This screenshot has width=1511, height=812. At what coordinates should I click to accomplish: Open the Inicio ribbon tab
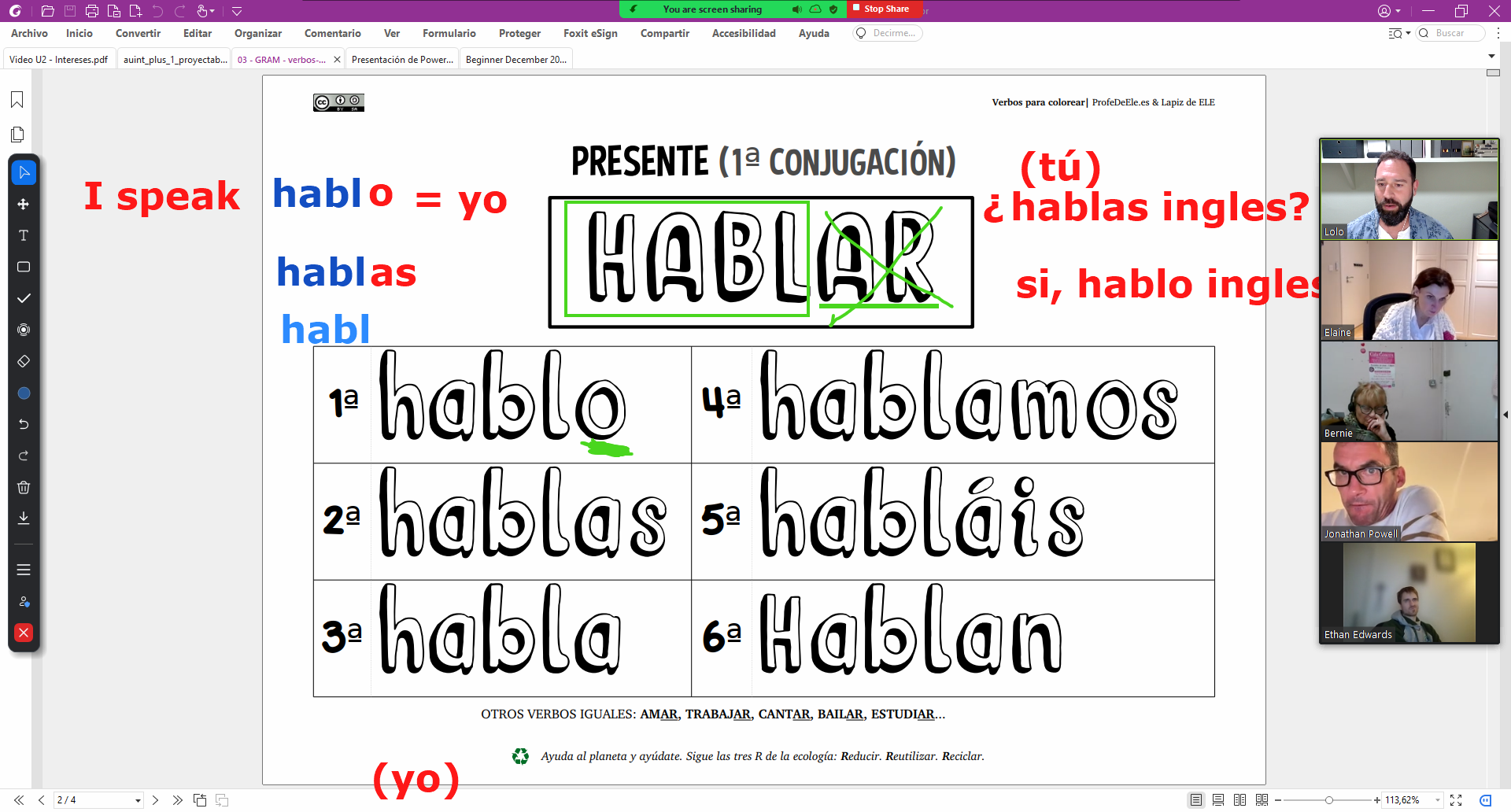[x=79, y=33]
